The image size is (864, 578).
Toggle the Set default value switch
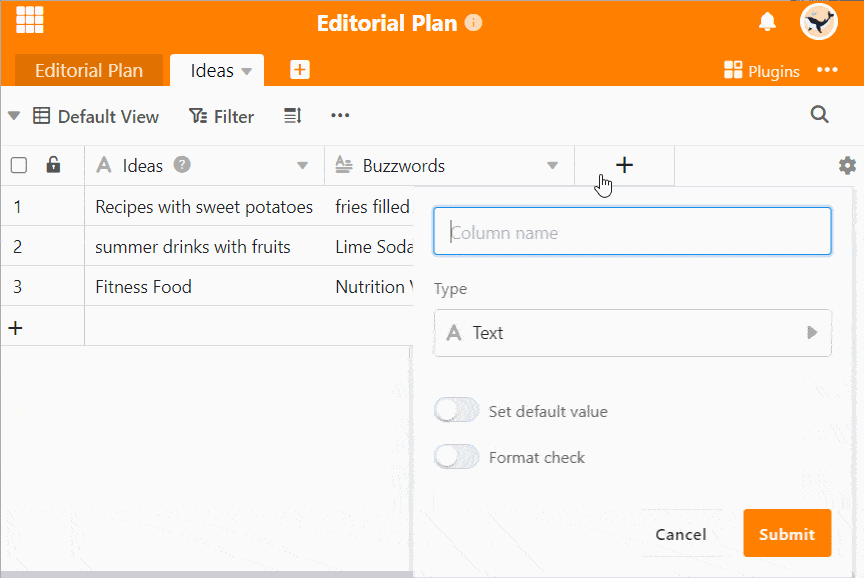457,411
